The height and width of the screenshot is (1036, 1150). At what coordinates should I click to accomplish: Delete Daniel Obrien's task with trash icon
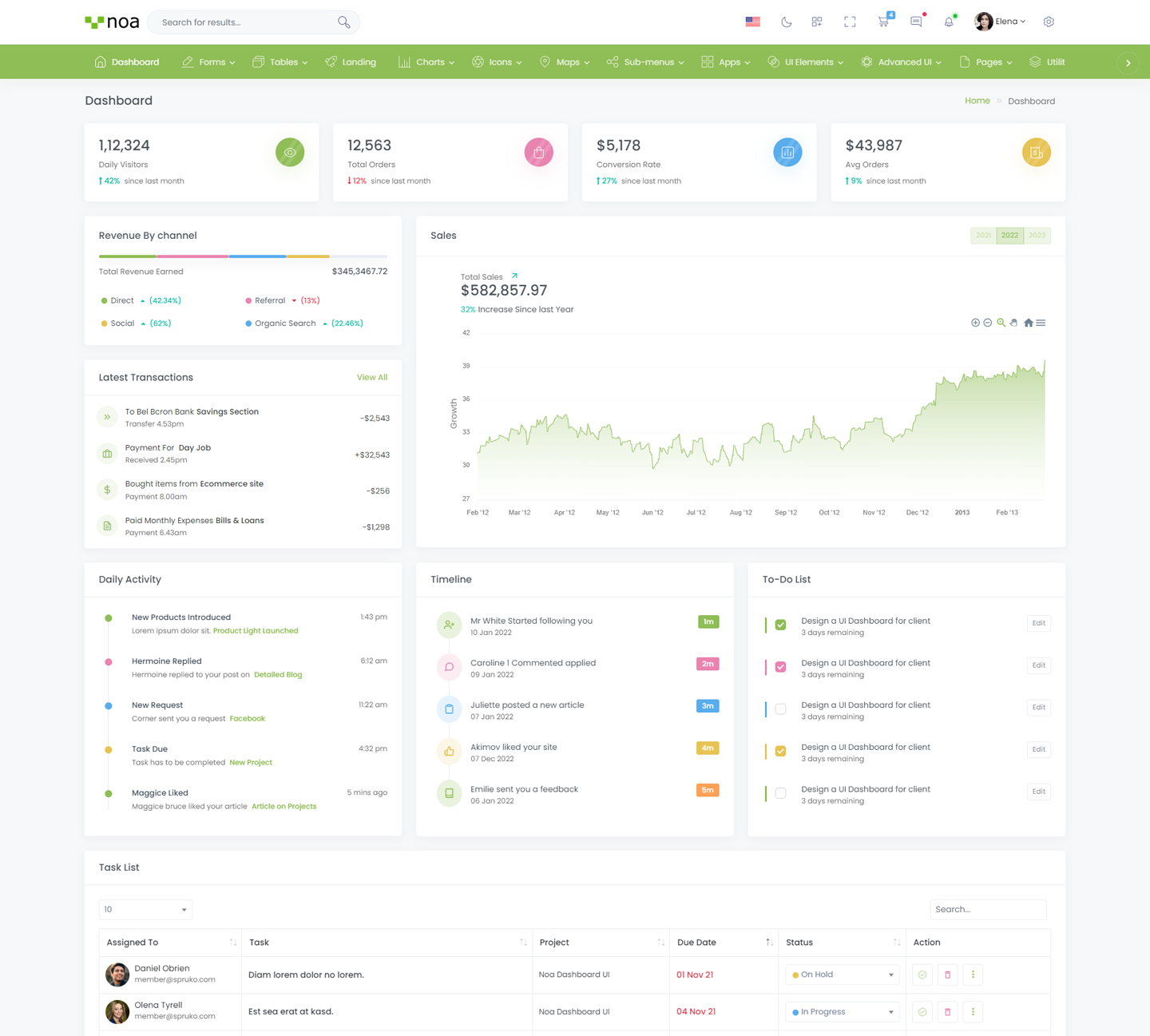pos(947,974)
